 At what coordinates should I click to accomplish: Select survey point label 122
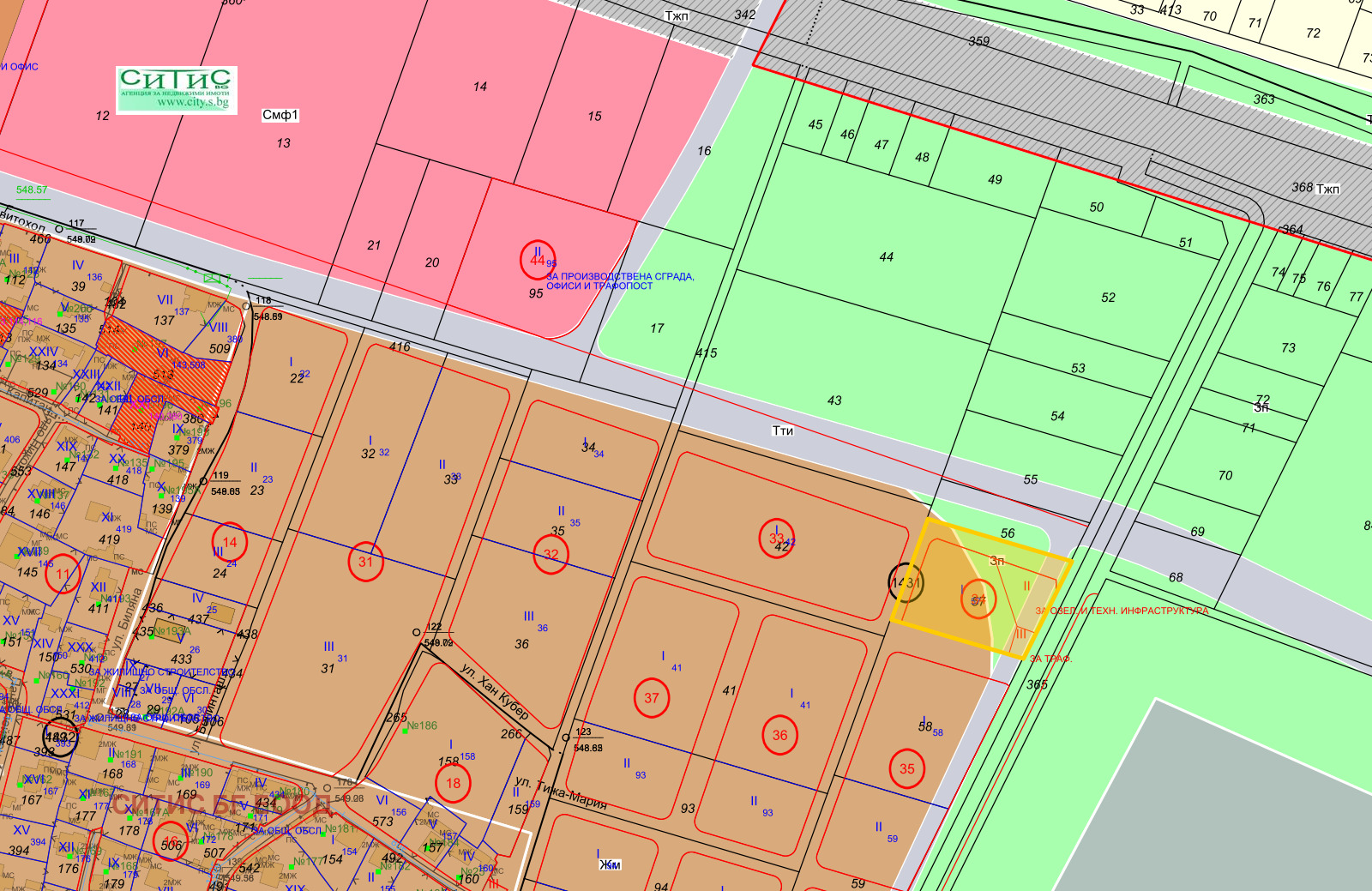click(x=435, y=627)
